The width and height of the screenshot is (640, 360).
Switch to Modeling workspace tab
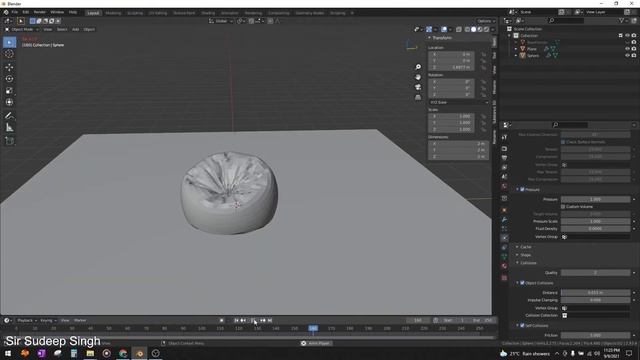point(113,13)
